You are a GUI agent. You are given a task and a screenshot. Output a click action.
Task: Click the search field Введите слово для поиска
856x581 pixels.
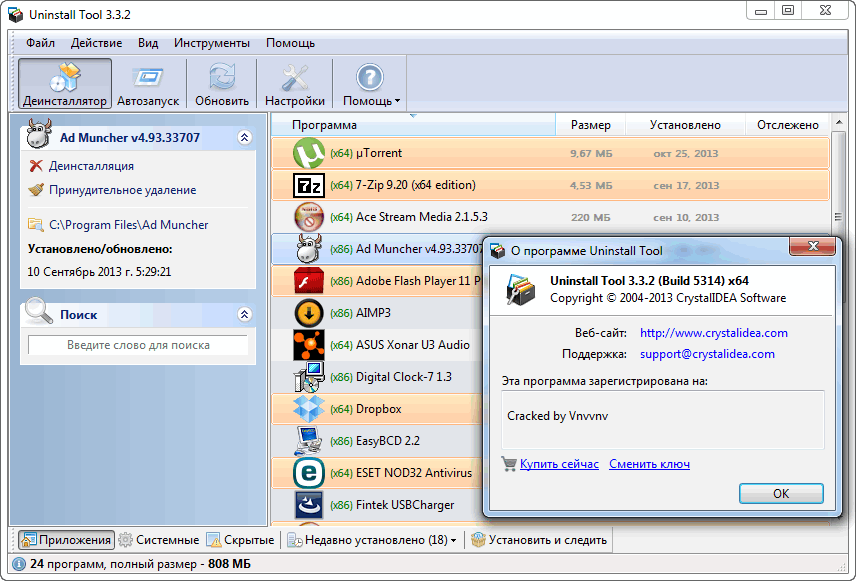point(138,345)
